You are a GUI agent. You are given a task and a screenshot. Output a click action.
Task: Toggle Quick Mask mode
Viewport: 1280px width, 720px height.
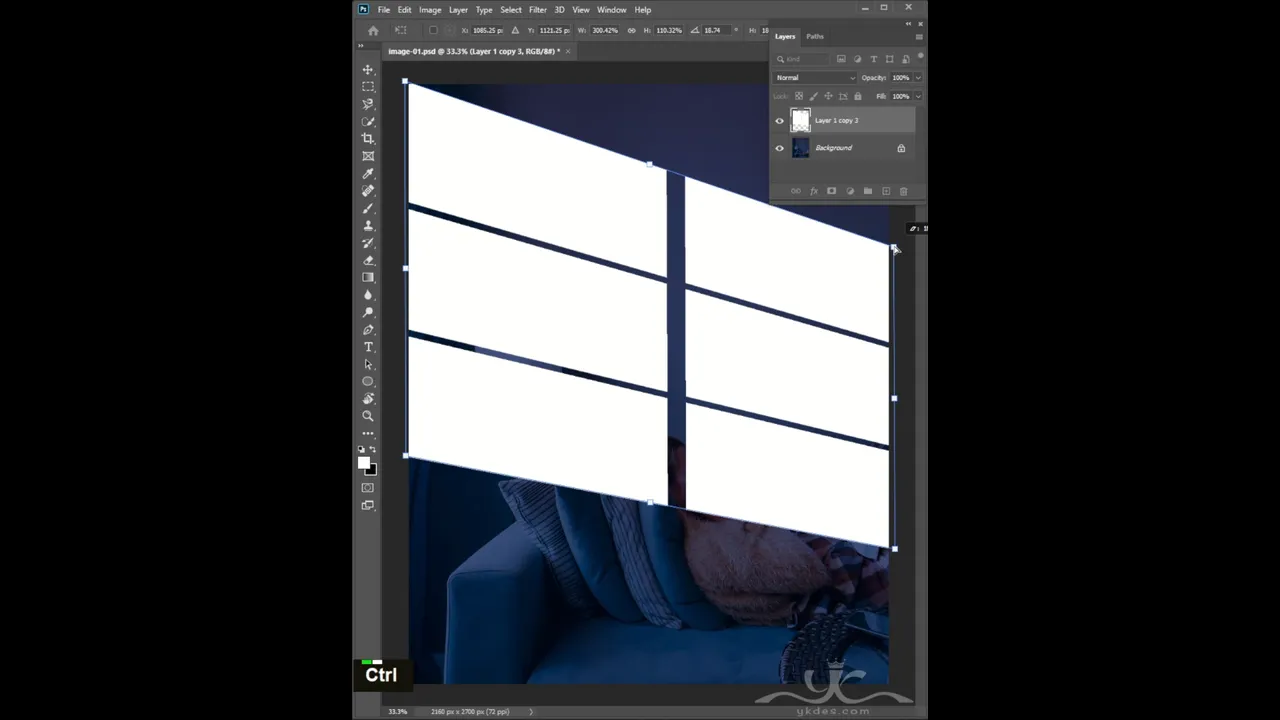point(368,488)
